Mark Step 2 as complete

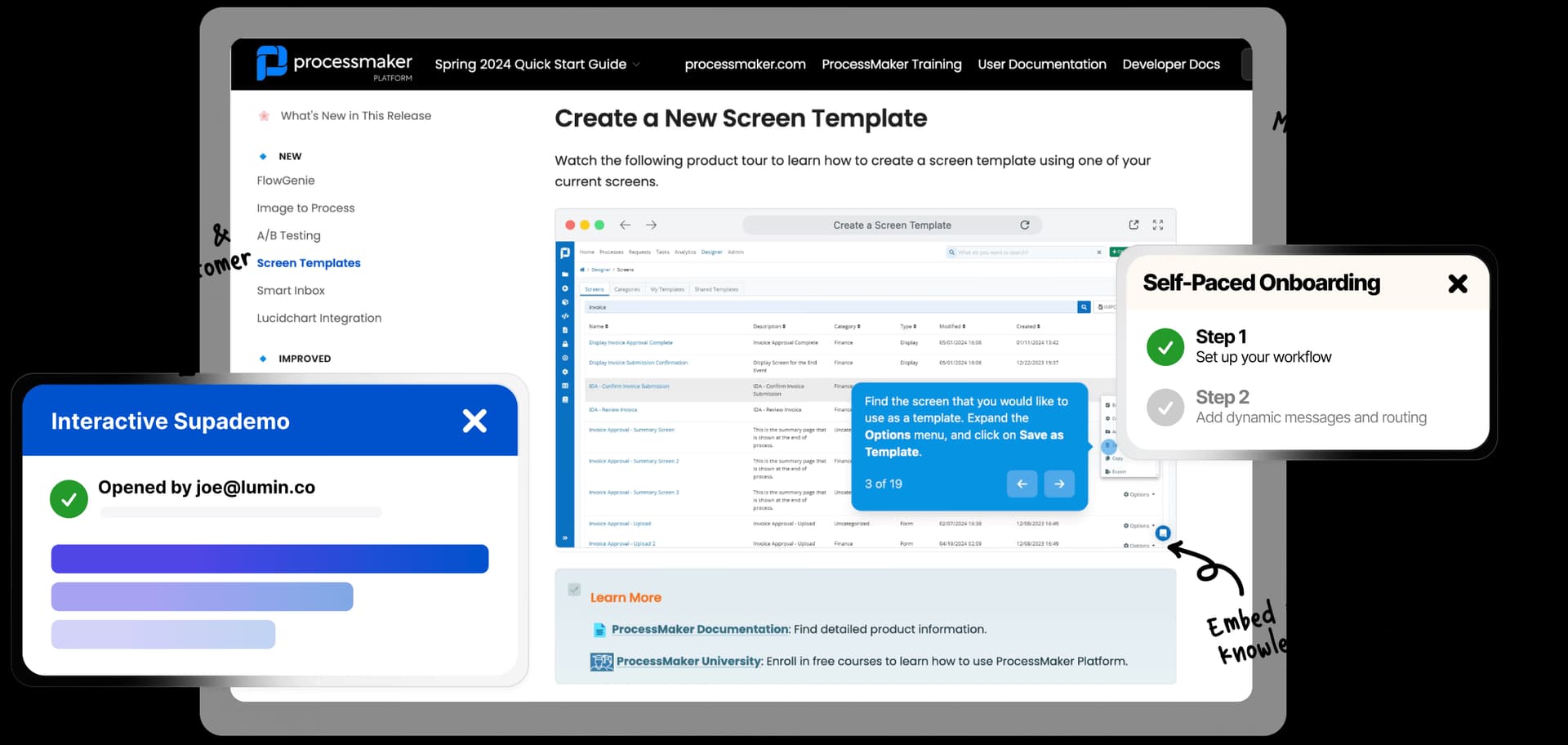[x=1165, y=408]
